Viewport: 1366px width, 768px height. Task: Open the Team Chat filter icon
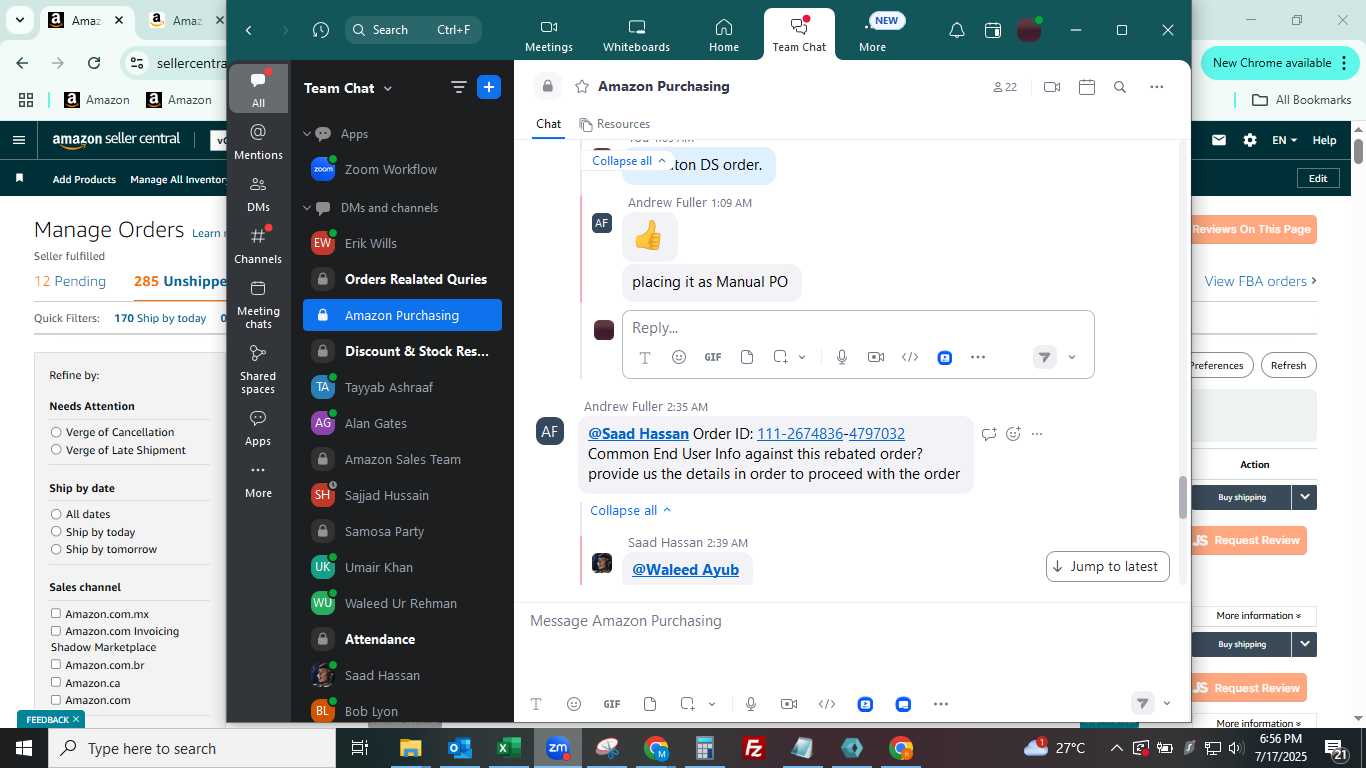pos(459,87)
